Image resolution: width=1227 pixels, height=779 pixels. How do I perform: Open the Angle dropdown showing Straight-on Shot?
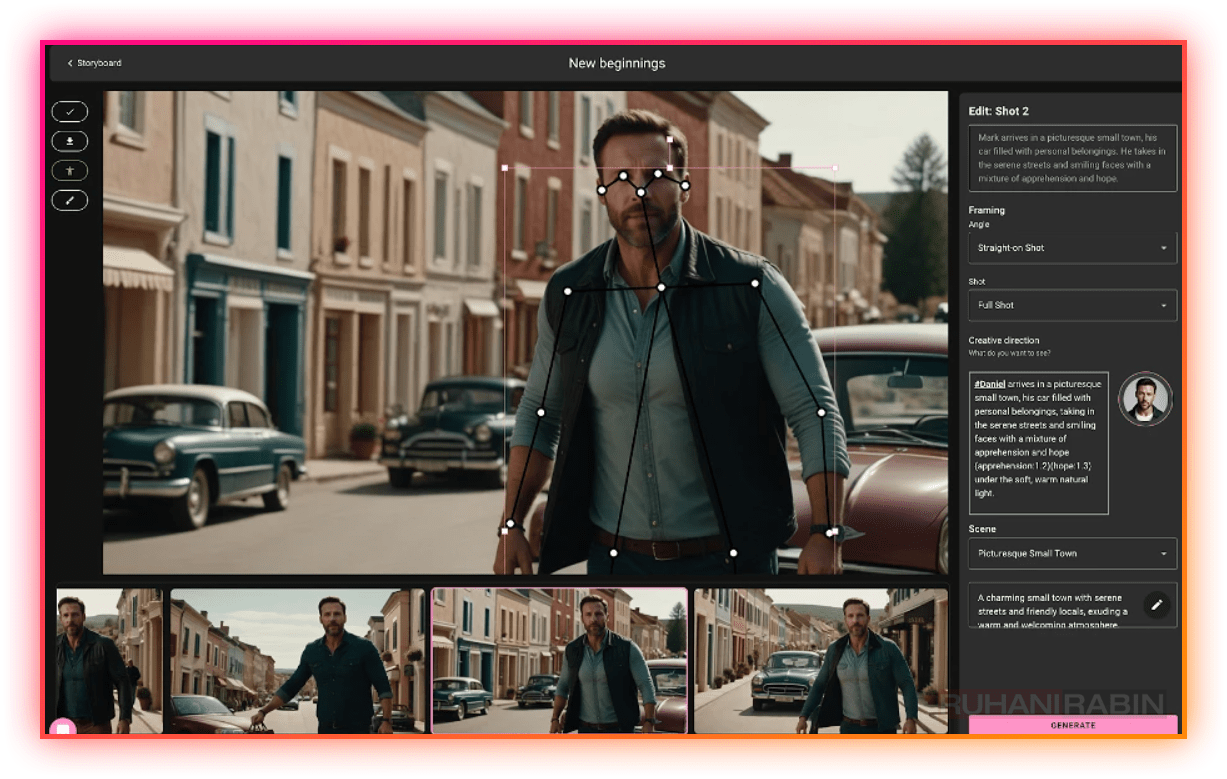[1073, 248]
